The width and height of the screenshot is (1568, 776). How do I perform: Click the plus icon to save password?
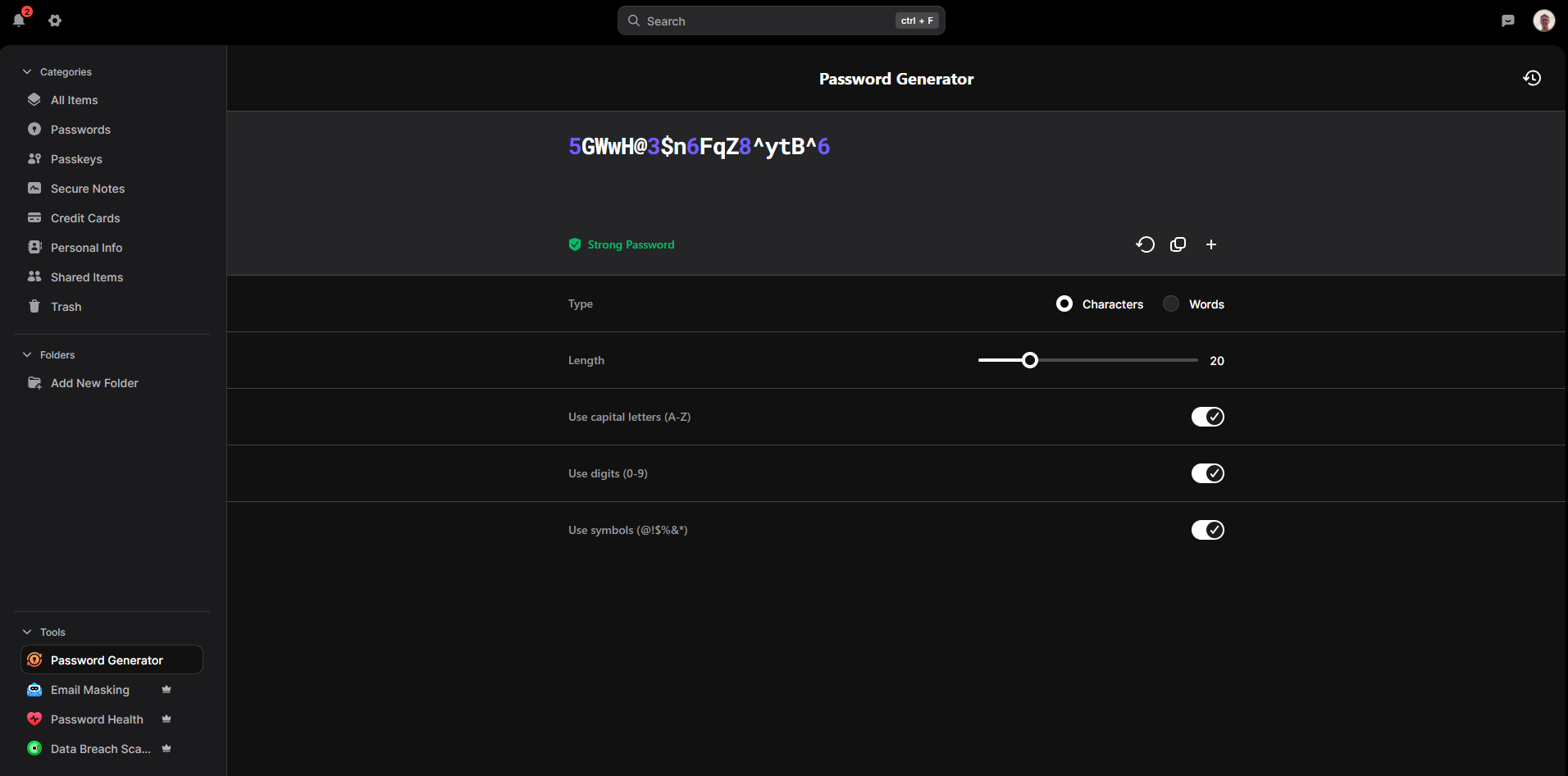(1210, 244)
